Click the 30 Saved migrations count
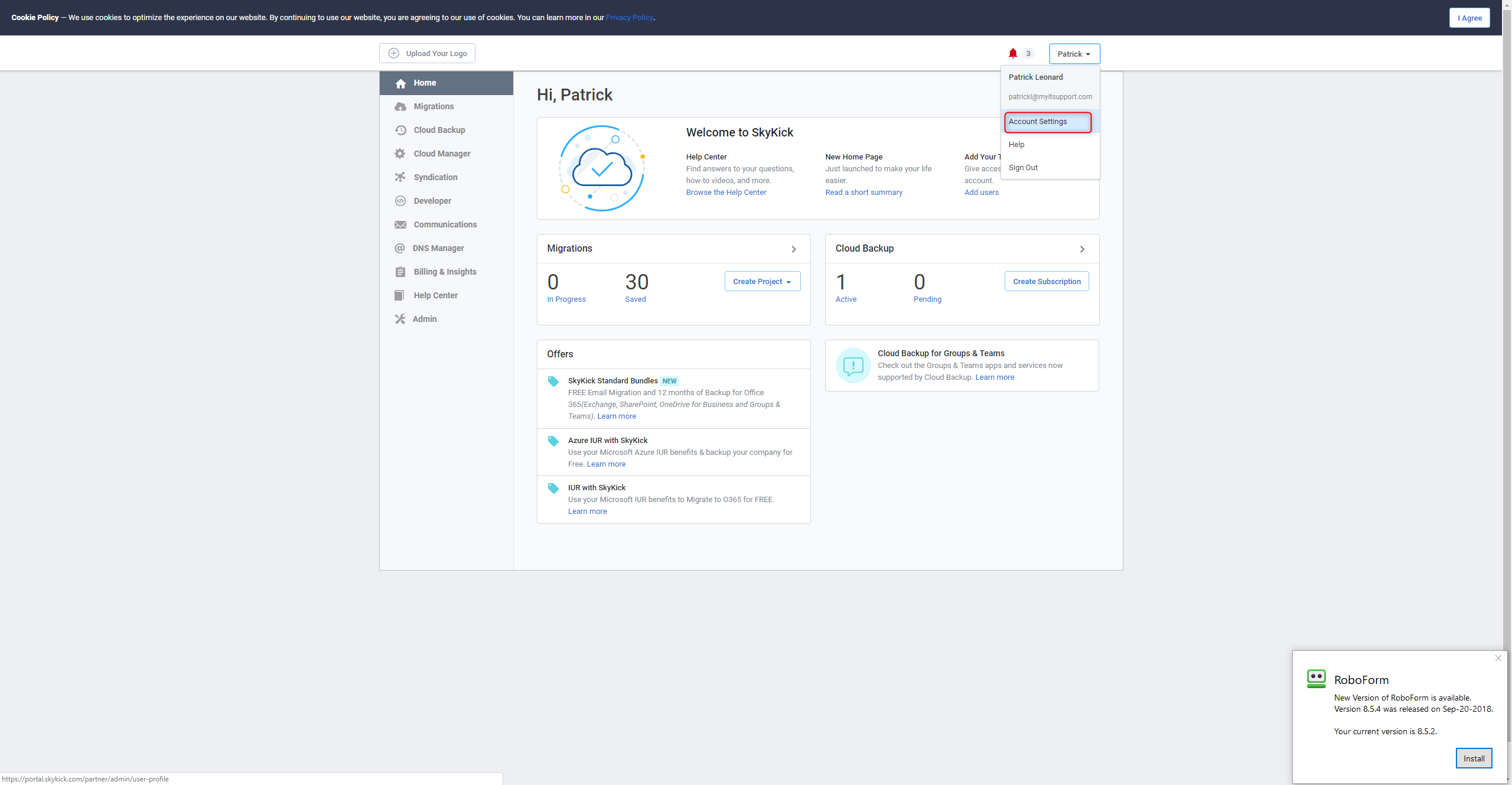This screenshot has width=1512, height=785. 637,288
